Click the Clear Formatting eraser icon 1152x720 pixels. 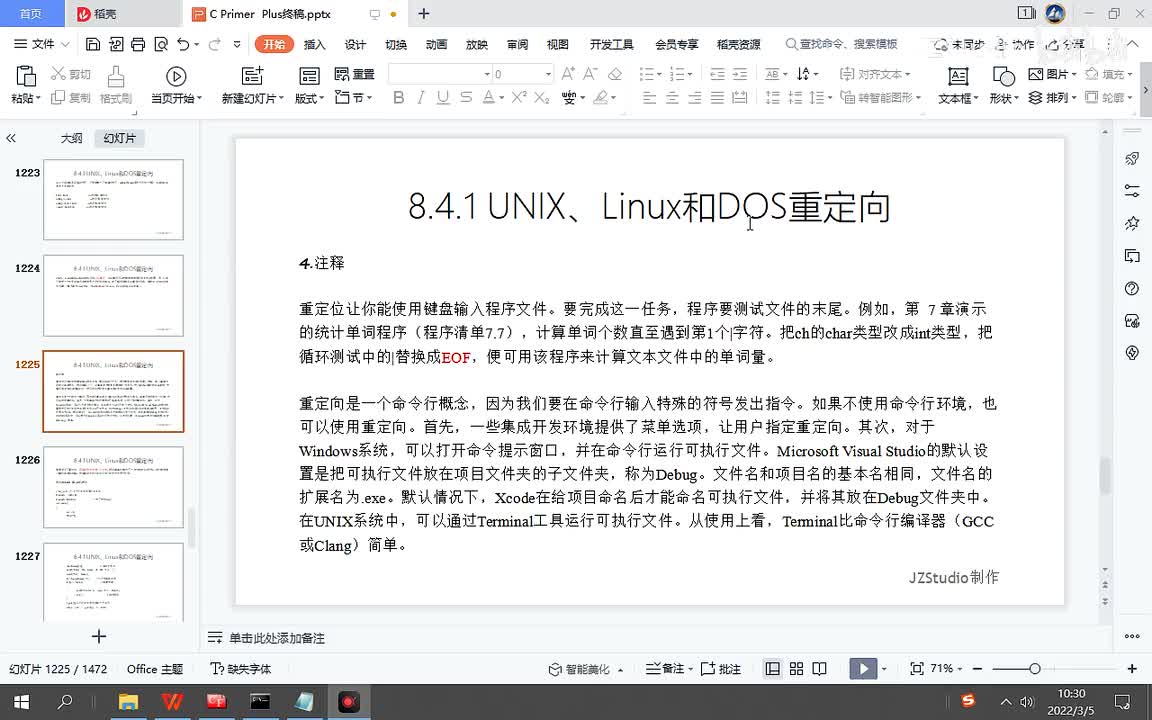point(615,73)
